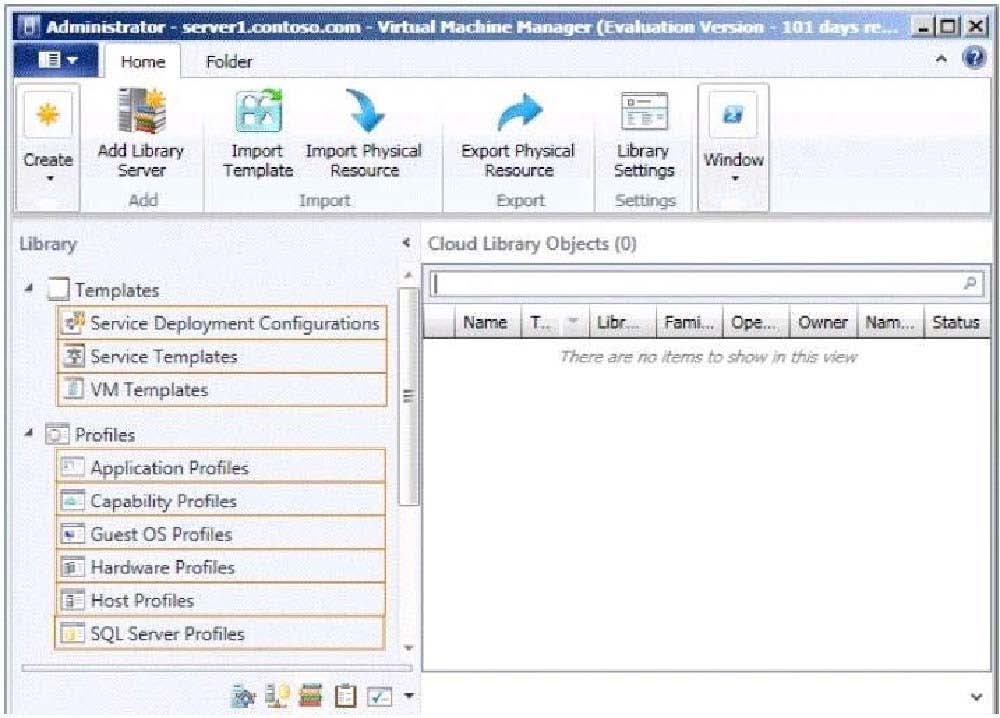Click the Host Profiles icon
The width and height of the screenshot is (1000, 718).
coord(71,599)
